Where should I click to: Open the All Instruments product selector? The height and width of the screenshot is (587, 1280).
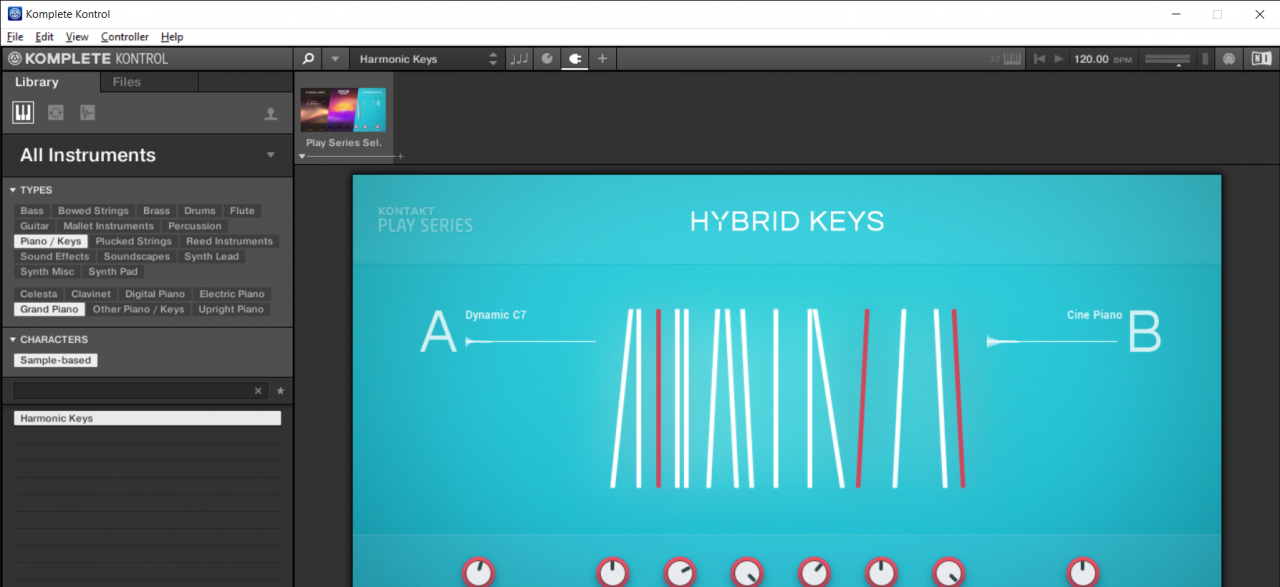[x=146, y=155]
